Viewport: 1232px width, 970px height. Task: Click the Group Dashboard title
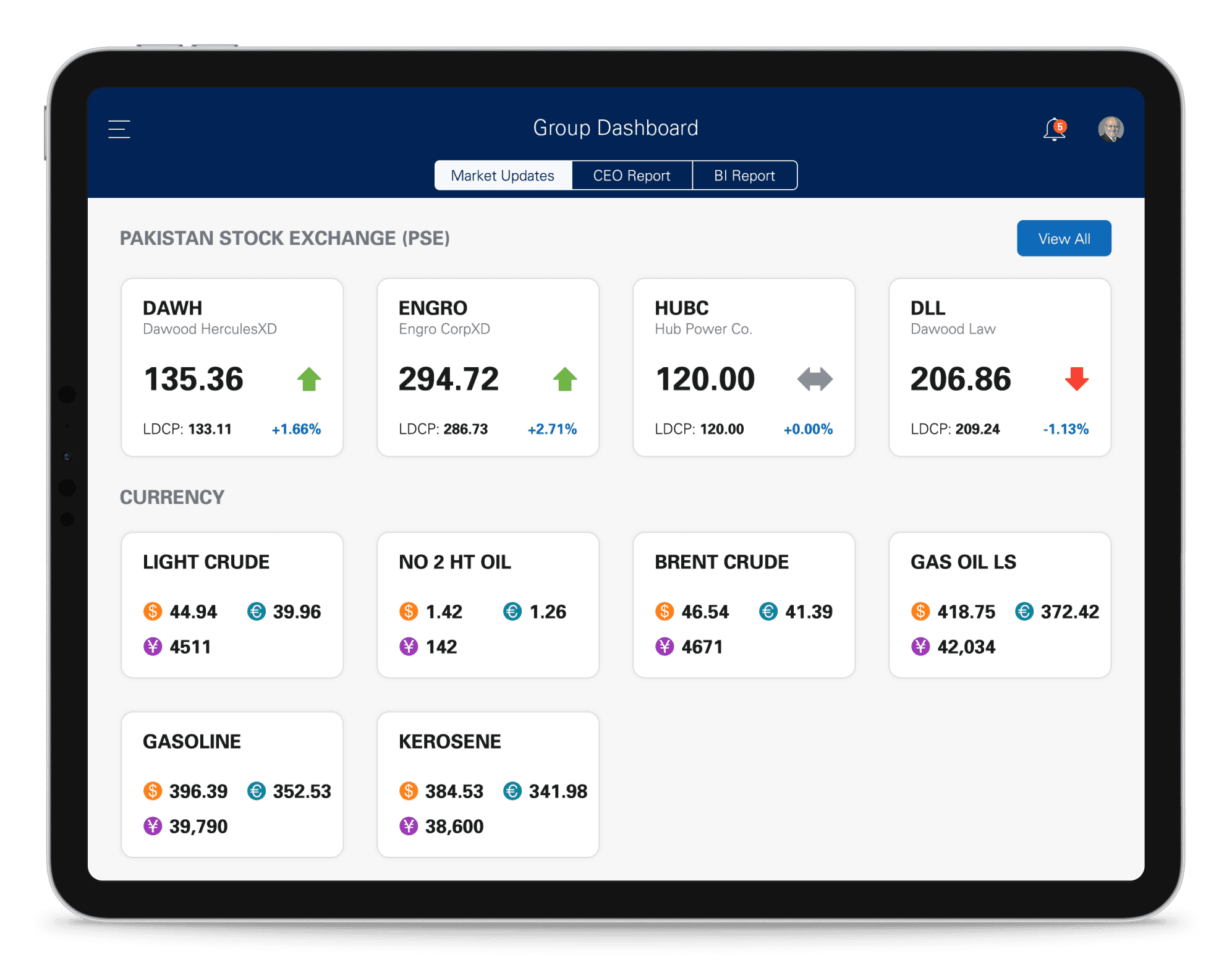(616, 128)
